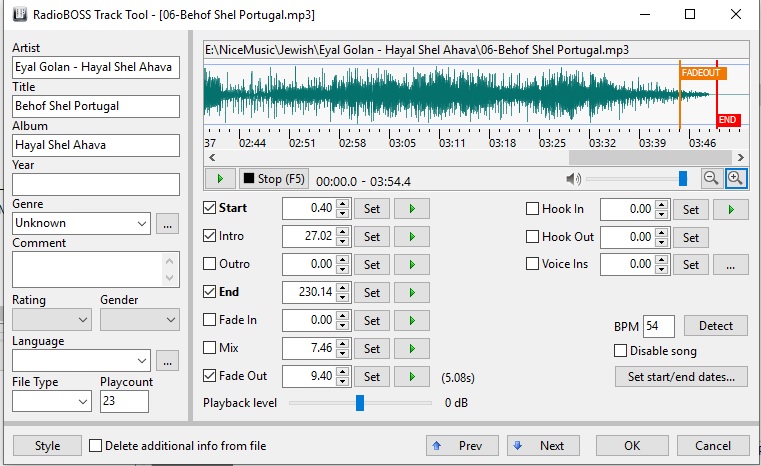Viewport: 761px width, 466px height.
Task: Enable the Voice Ins checkbox
Action: (x=532, y=264)
